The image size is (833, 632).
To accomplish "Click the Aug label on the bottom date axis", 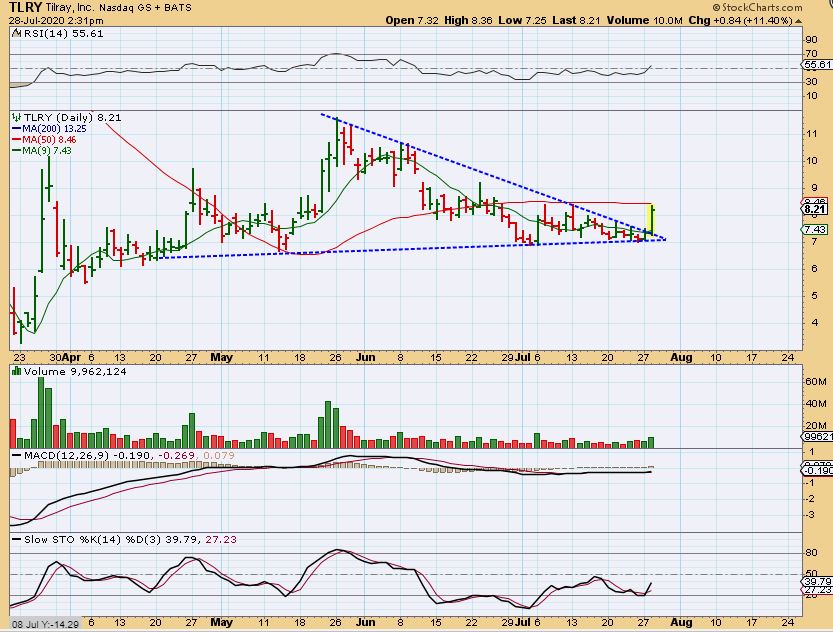I will tap(681, 622).
